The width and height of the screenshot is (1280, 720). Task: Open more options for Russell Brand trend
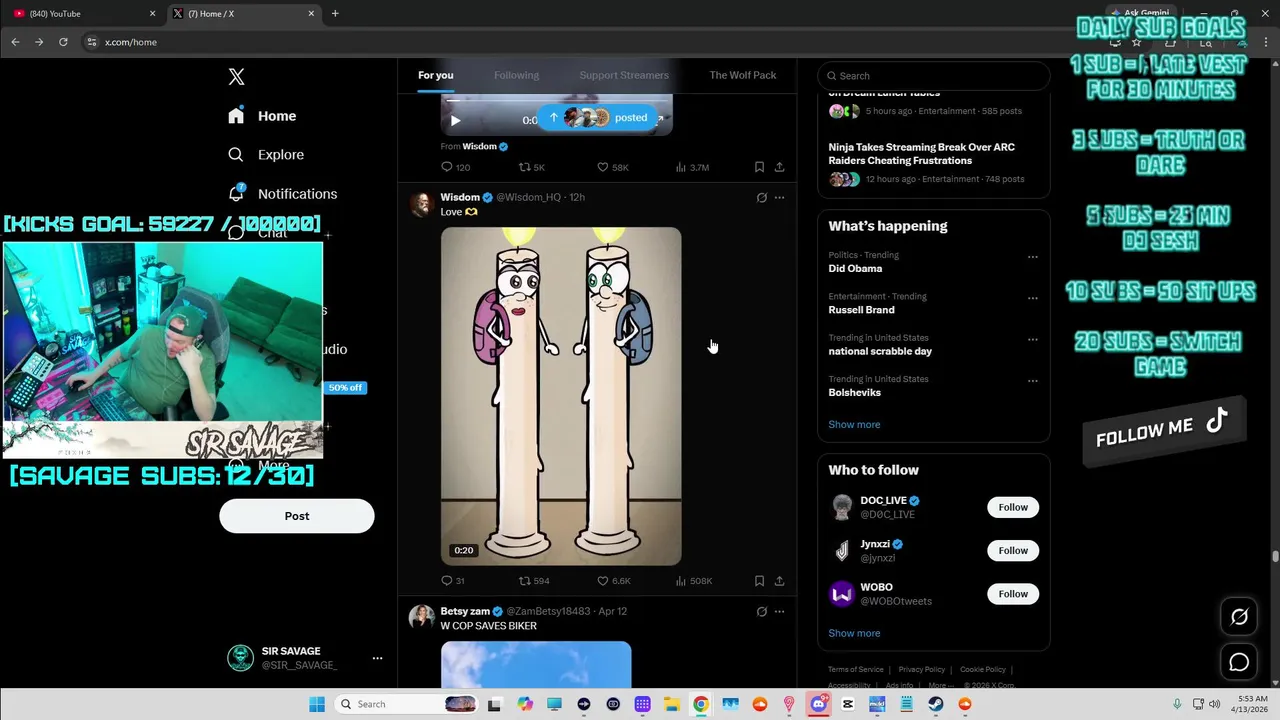(x=1032, y=298)
